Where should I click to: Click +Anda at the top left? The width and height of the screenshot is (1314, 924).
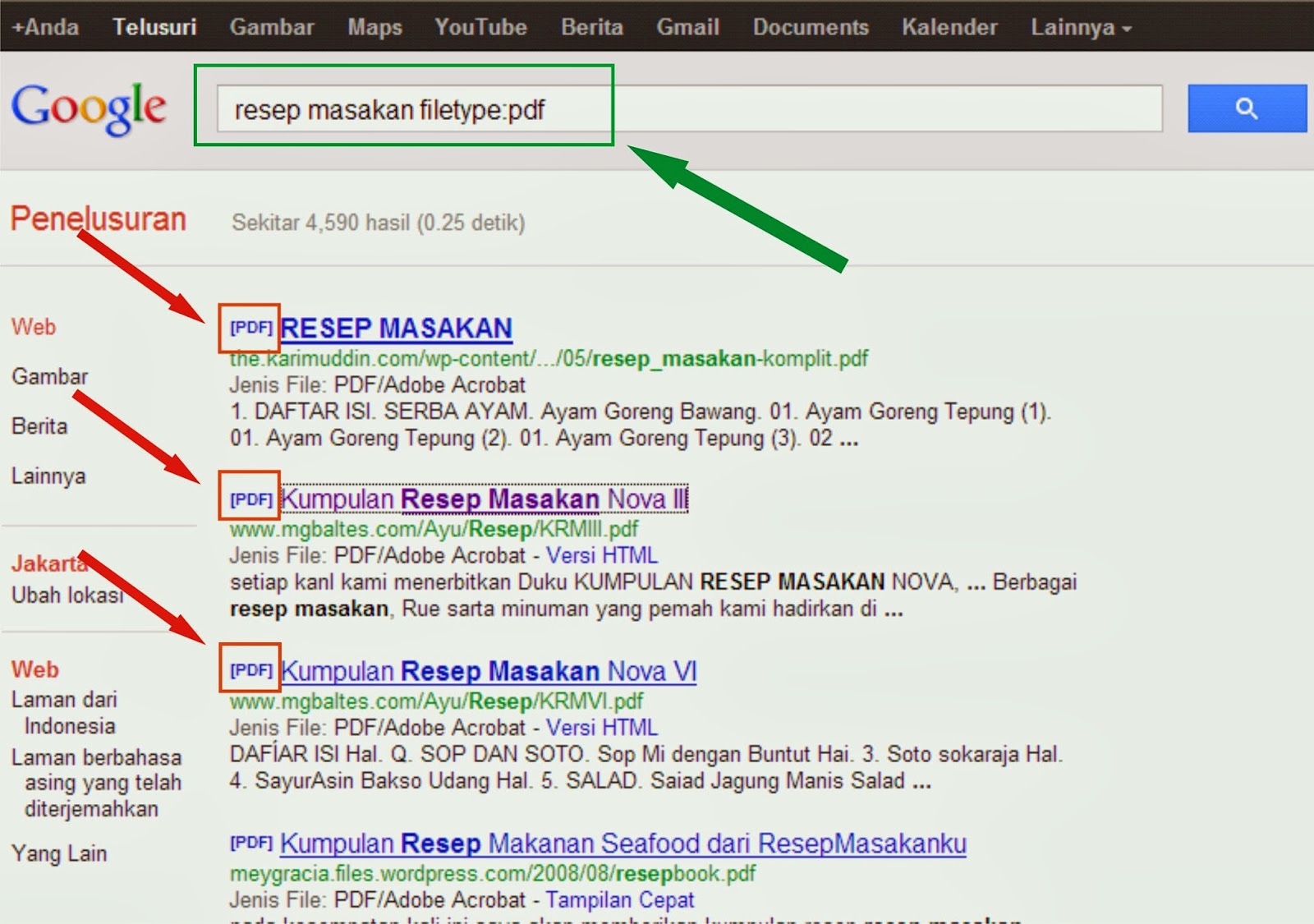tap(44, 26)
